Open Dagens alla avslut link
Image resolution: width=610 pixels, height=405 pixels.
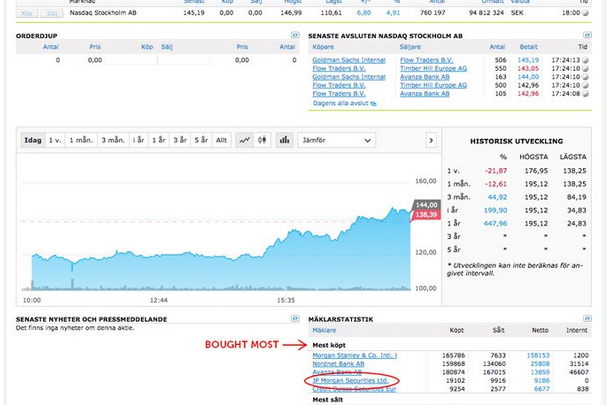(x=343, y=103)
